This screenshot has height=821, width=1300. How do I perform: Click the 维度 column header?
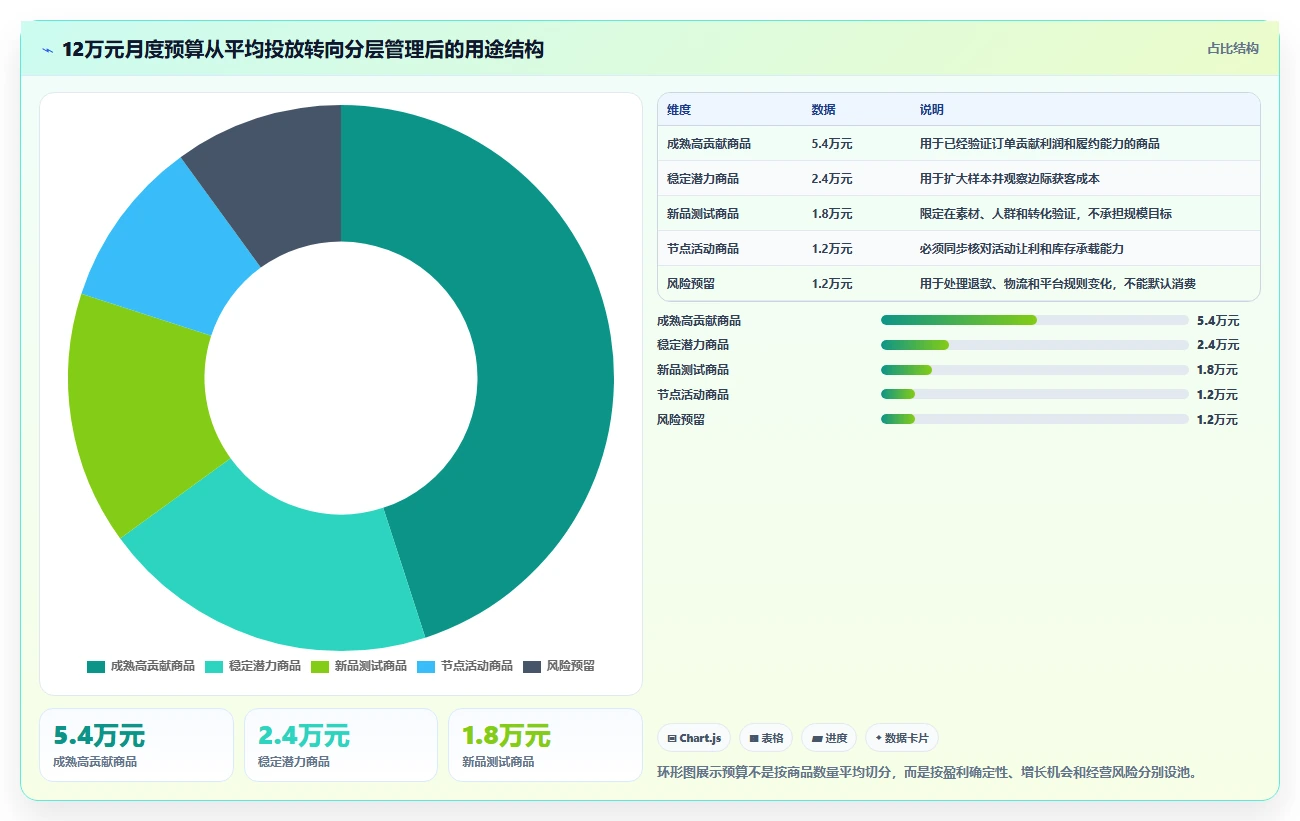click(679, 110)
